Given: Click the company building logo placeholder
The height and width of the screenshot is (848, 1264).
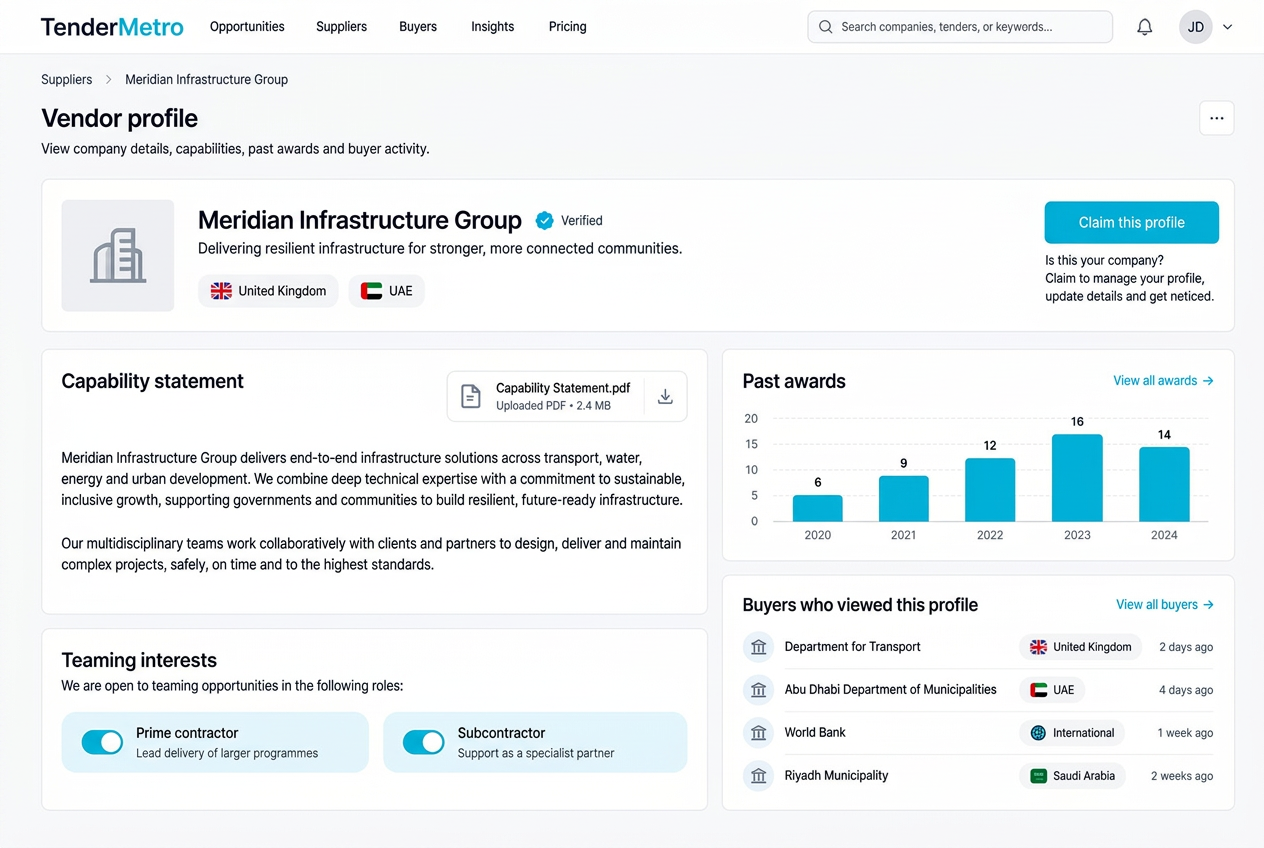Looking at the screenshot, I should point(118,256).
